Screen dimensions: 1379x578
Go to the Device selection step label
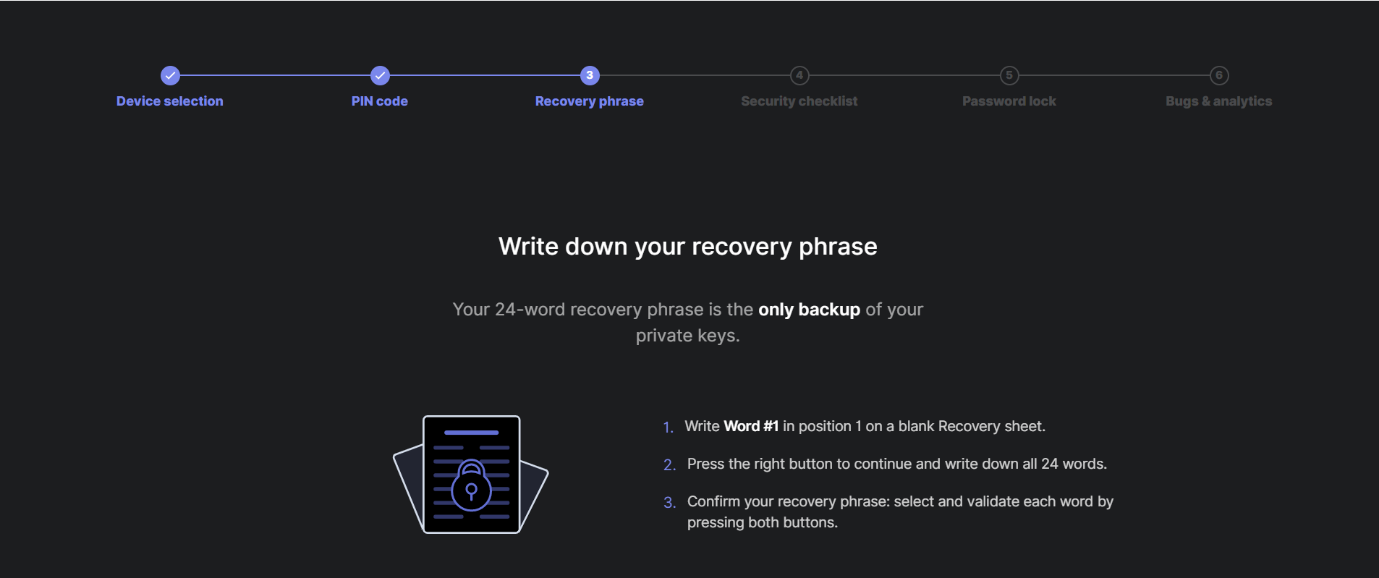tap(170, 101)
